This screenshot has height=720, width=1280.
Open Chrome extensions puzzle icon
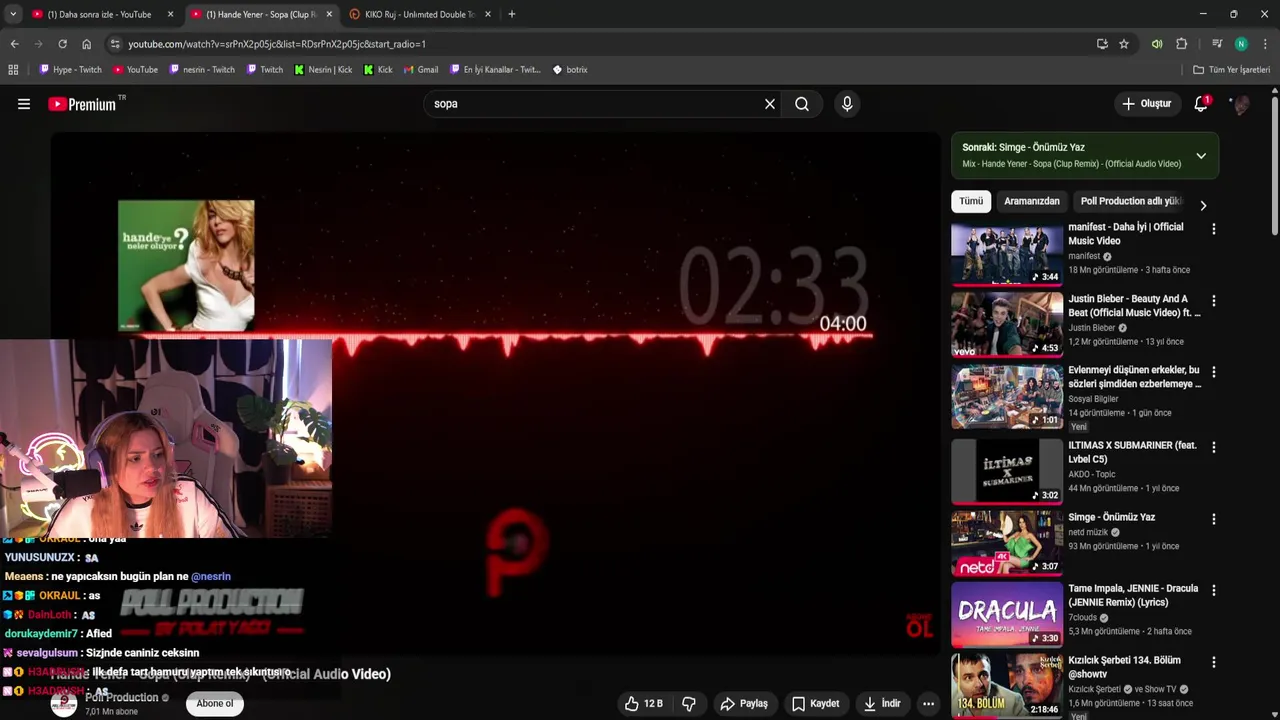(1181, 44)
